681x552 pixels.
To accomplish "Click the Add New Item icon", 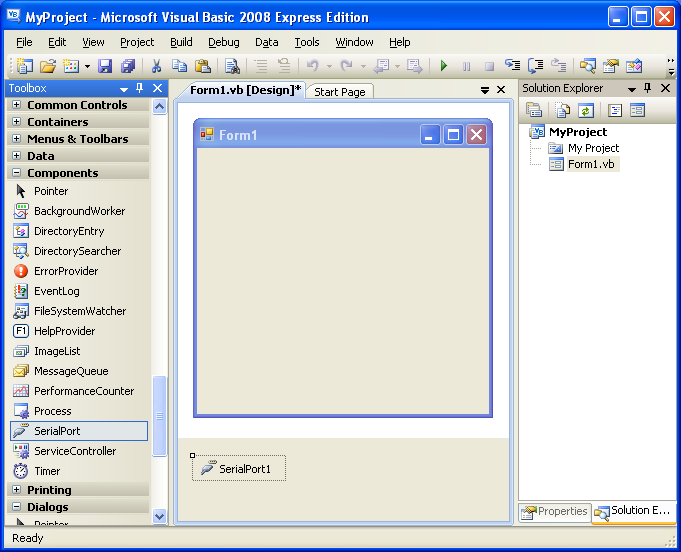I will 71,66.
